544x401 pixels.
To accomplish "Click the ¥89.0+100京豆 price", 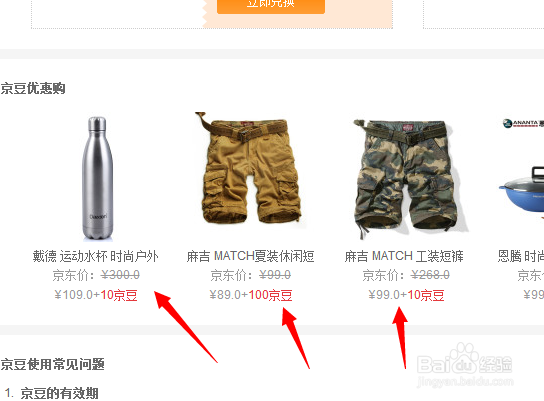I will 250,295.
